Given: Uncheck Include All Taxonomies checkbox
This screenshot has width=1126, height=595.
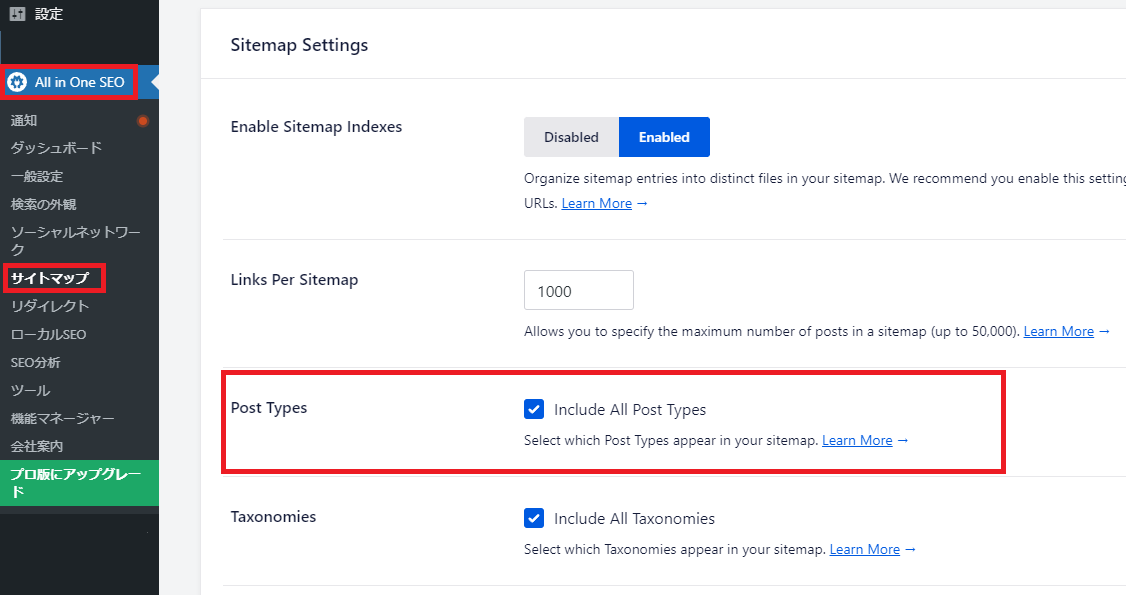Looking at the screenshot, I should click(x=535, y=518).
